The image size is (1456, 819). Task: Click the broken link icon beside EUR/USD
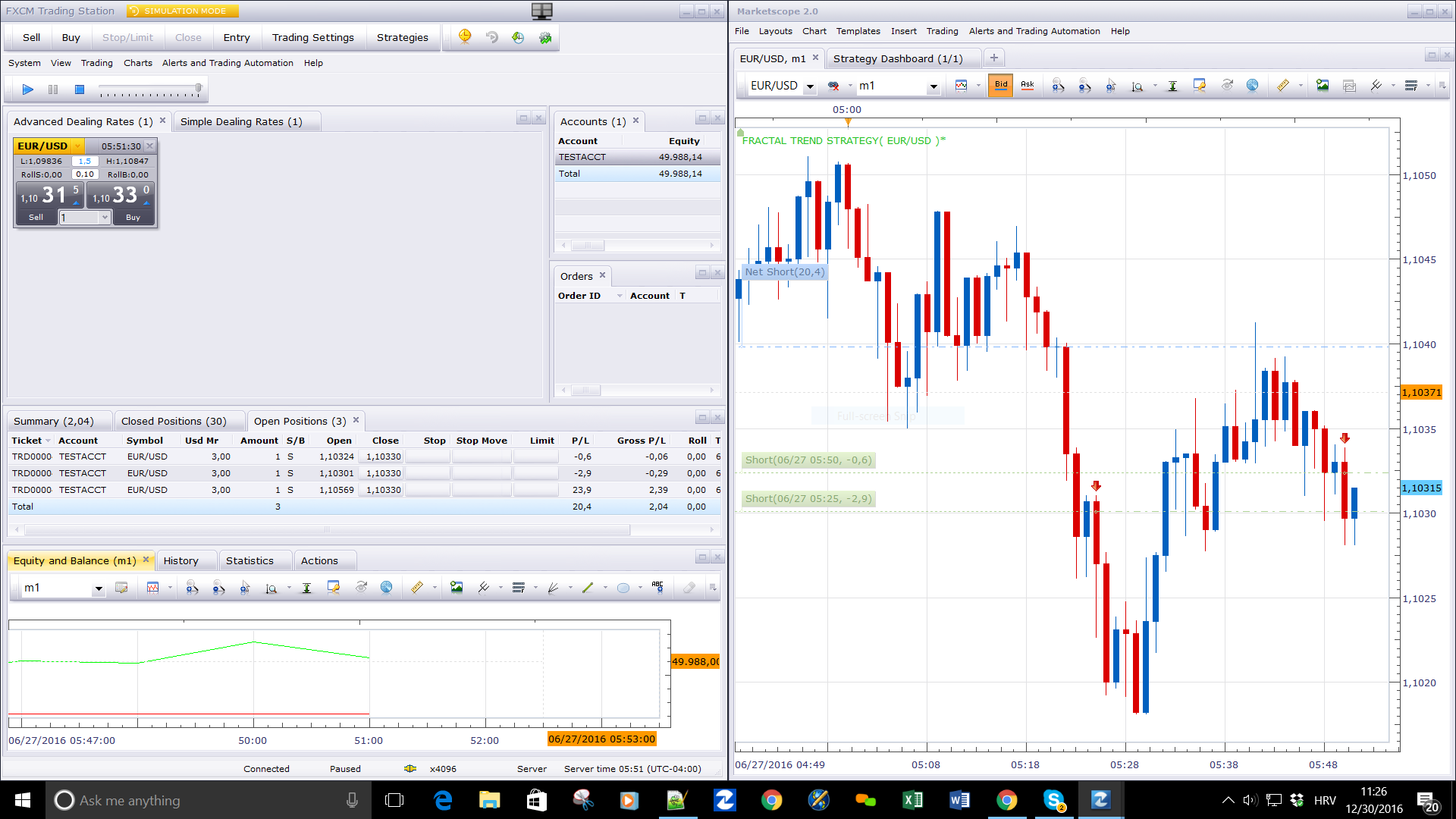(833, 86)
